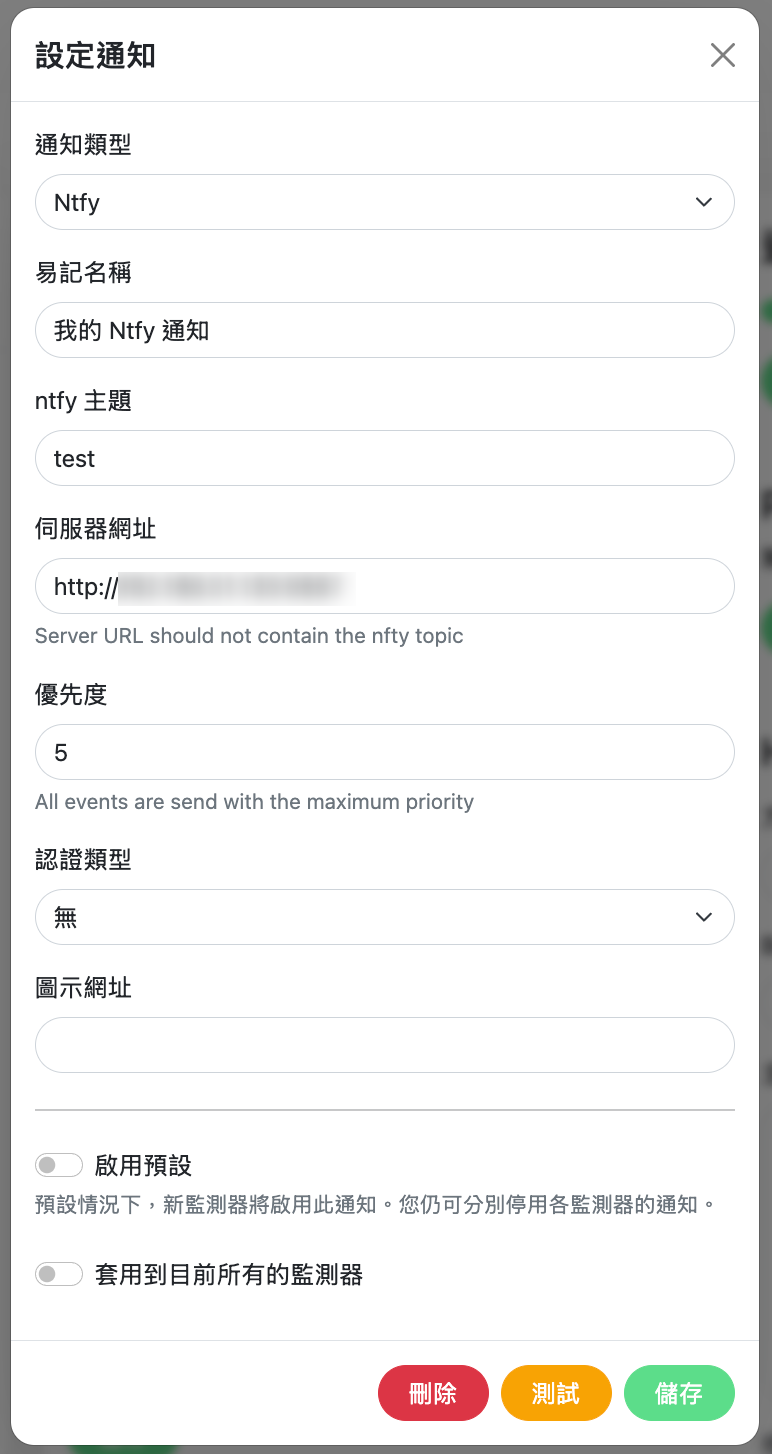Toggle the 套用到目前所有的監測器 switch

59,1274
